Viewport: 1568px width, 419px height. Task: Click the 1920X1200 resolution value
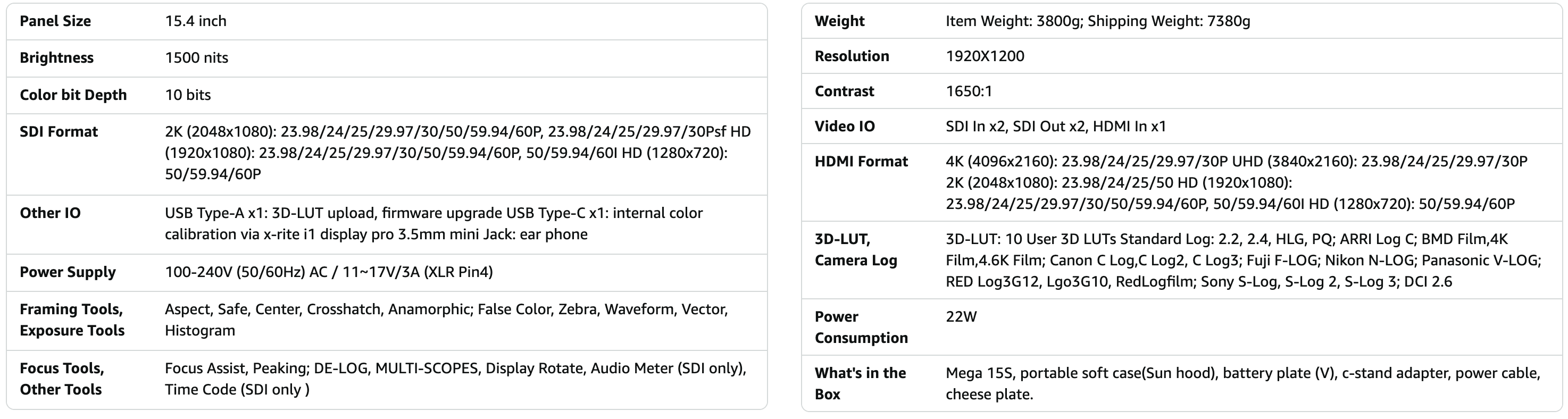pos(985,56)
